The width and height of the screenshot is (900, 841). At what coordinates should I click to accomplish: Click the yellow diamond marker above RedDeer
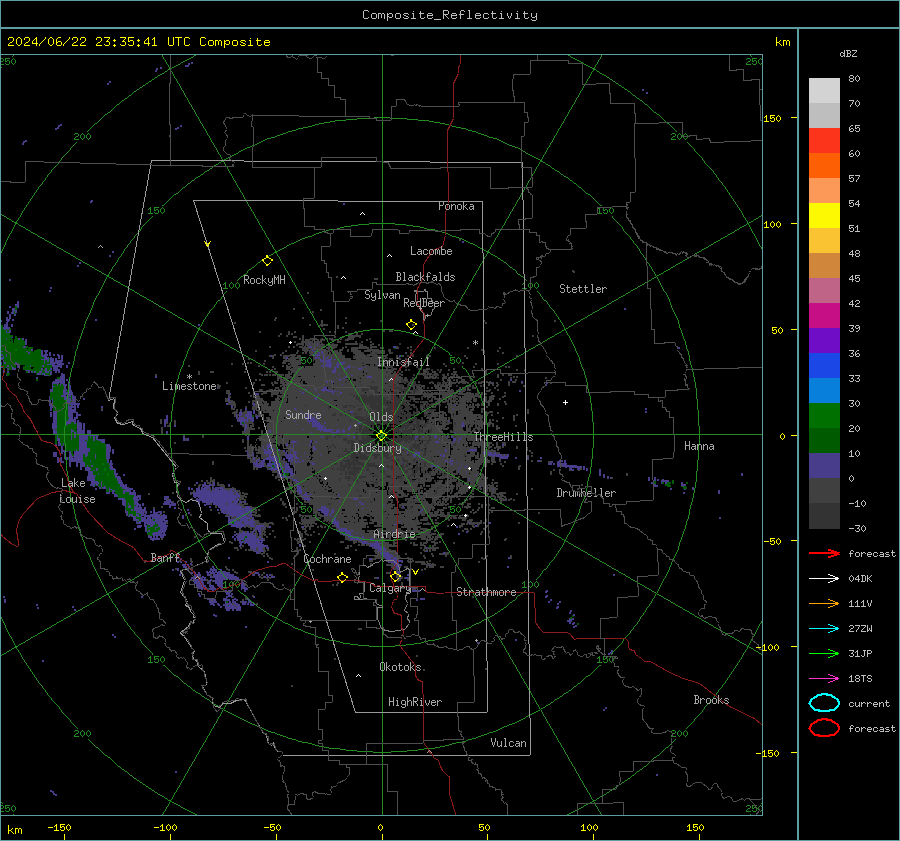(x=411, y=325)
